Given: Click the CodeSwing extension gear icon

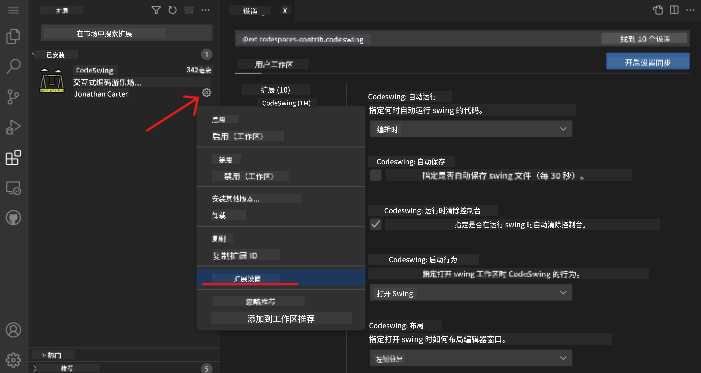Looking at the screenshot, I should (206, 93).
